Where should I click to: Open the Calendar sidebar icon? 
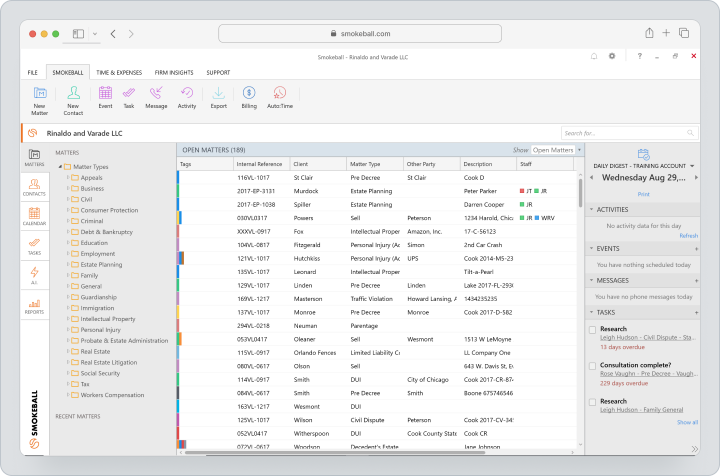tap(34, 216)
